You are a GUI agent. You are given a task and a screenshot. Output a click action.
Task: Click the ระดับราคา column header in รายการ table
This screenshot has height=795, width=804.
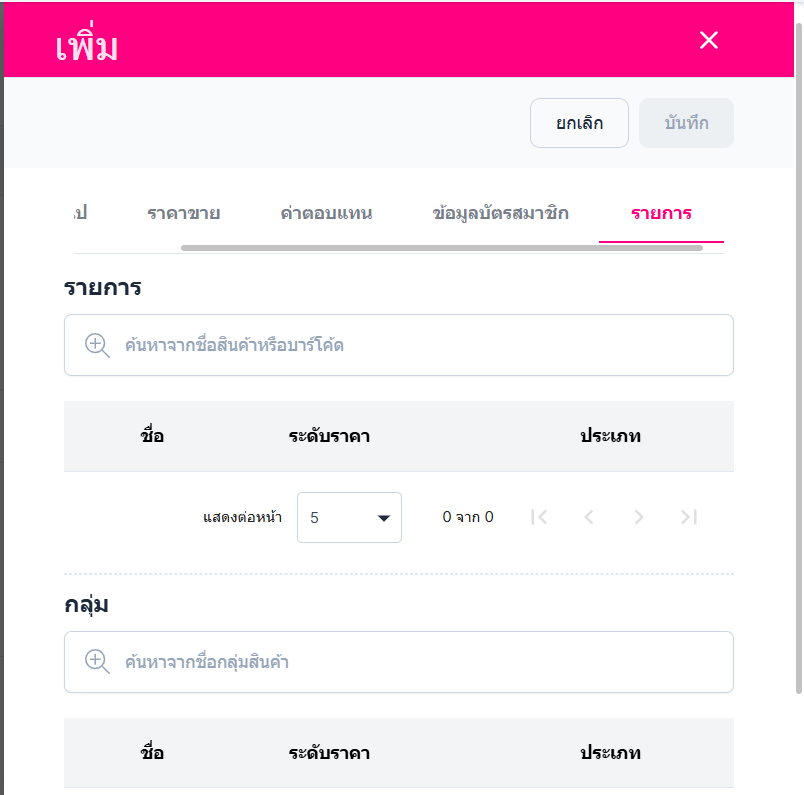pyautogui.click(x=329, y=436)
